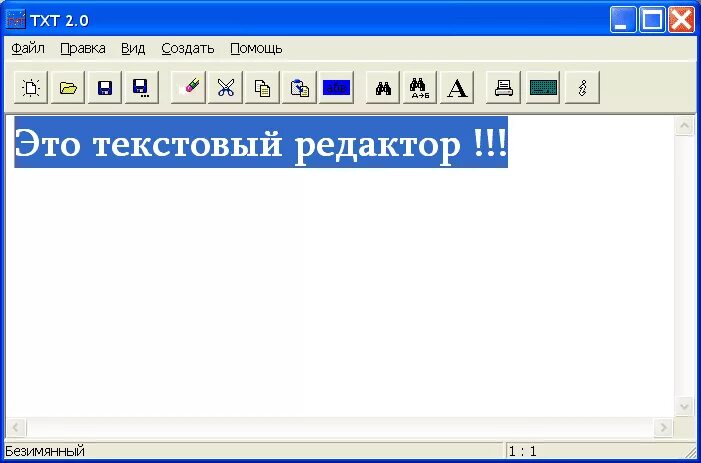This screenshot has height=463, width=701.
Task: Maximize the TXT 2.0 window
Action: click(652, 20)
